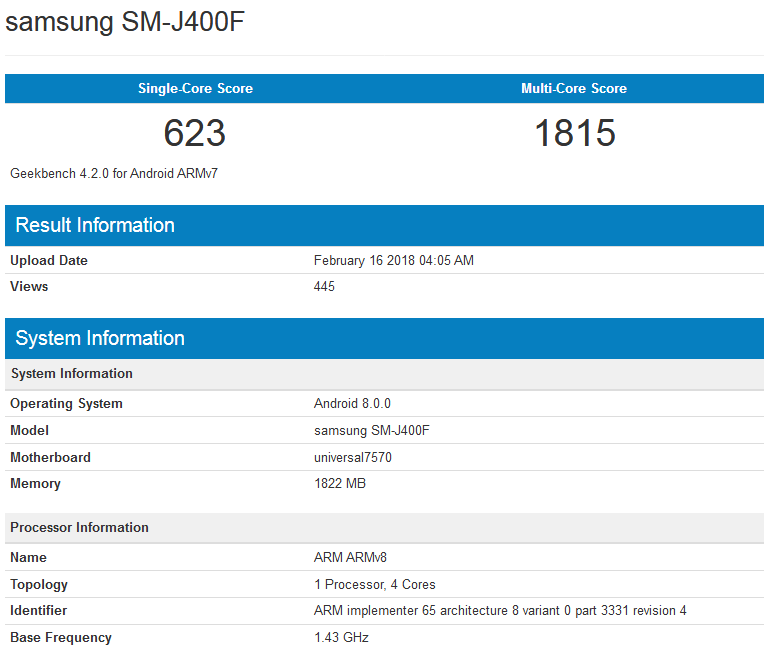Click the blue System Information section header
767x649 pixels.
[384, 338]
